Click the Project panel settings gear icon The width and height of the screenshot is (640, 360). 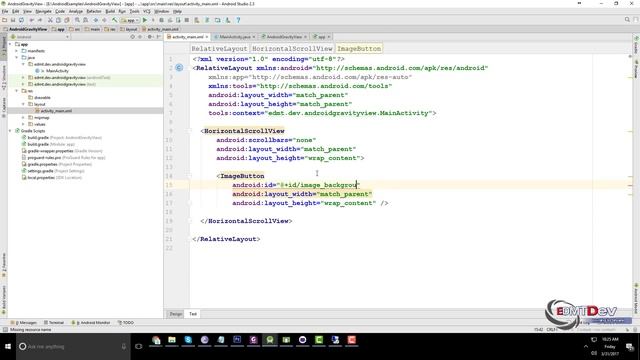pos(149,37)
